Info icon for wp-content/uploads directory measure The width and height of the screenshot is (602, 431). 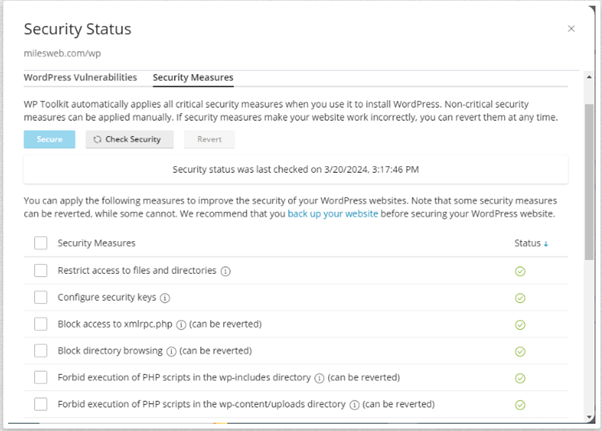(x=354, y=405)
